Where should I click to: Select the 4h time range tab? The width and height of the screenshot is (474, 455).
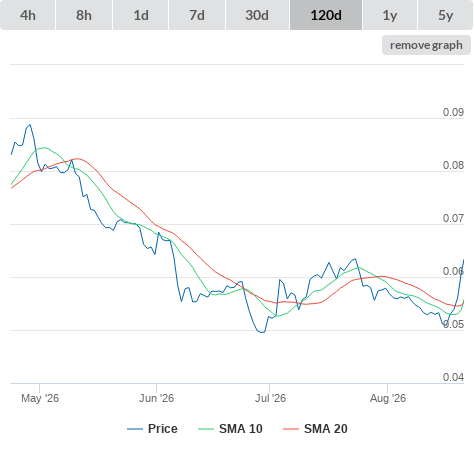[28, 15]
